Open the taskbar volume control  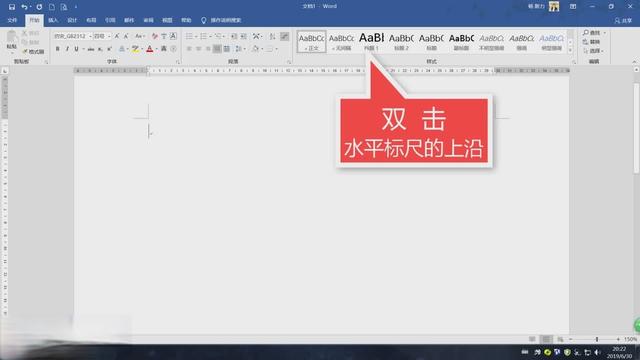coord(598,352)
